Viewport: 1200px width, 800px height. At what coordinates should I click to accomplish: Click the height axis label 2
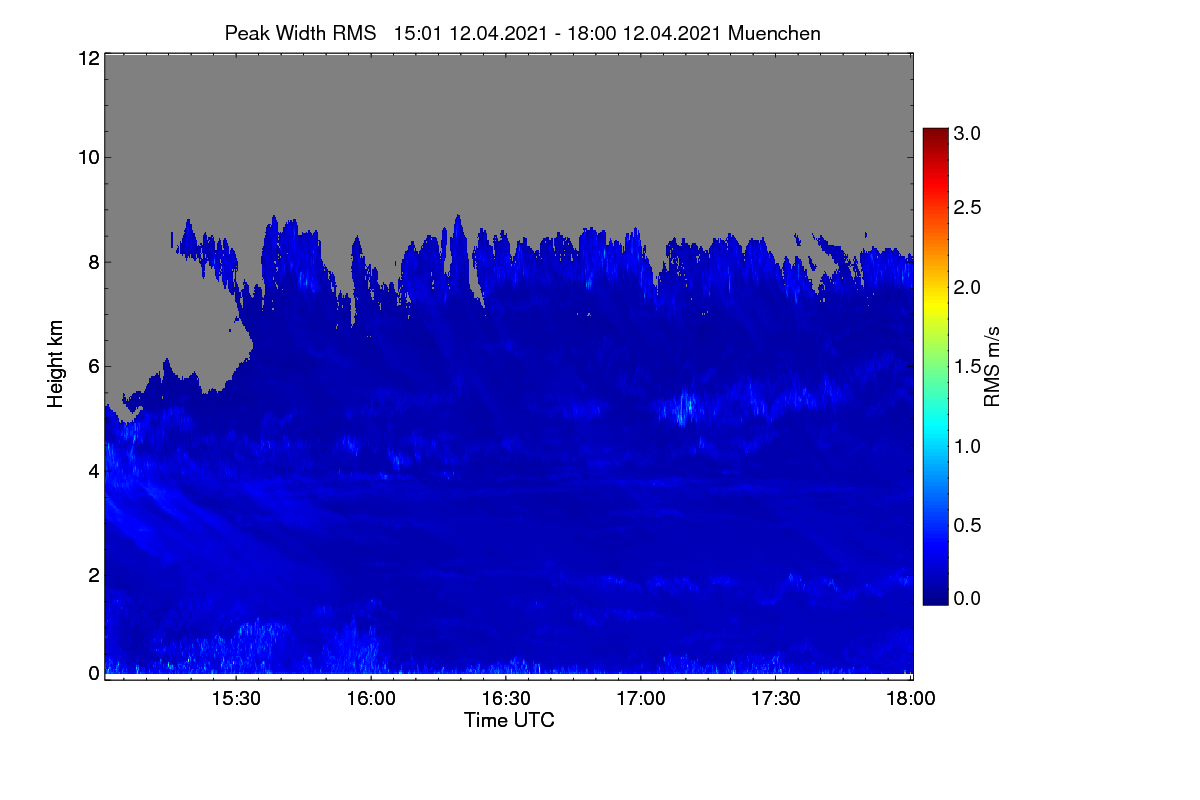coord(93,575)
